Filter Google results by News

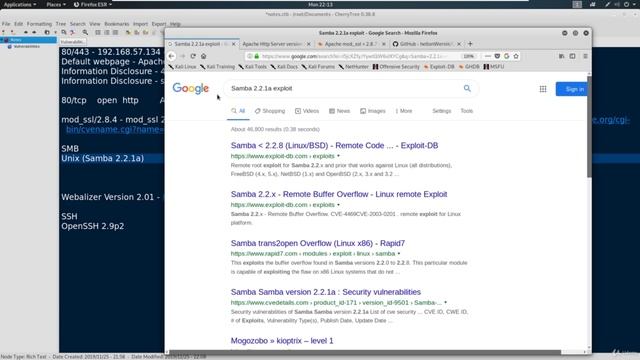click(340, 111)
